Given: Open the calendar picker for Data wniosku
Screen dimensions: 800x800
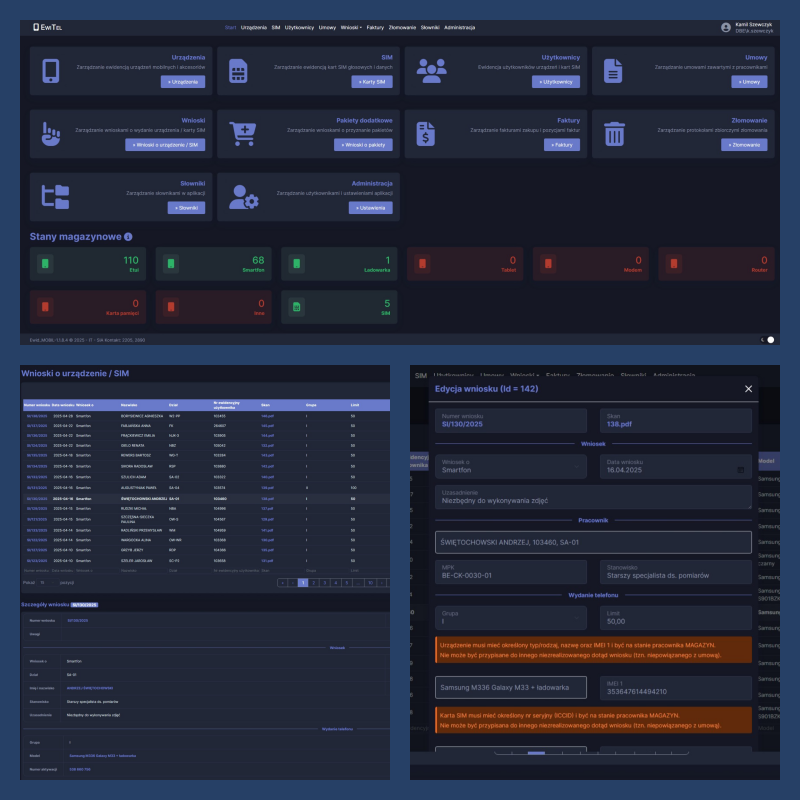Looking at the screenshot, I should pyautogui.click(x=740, y=469).
